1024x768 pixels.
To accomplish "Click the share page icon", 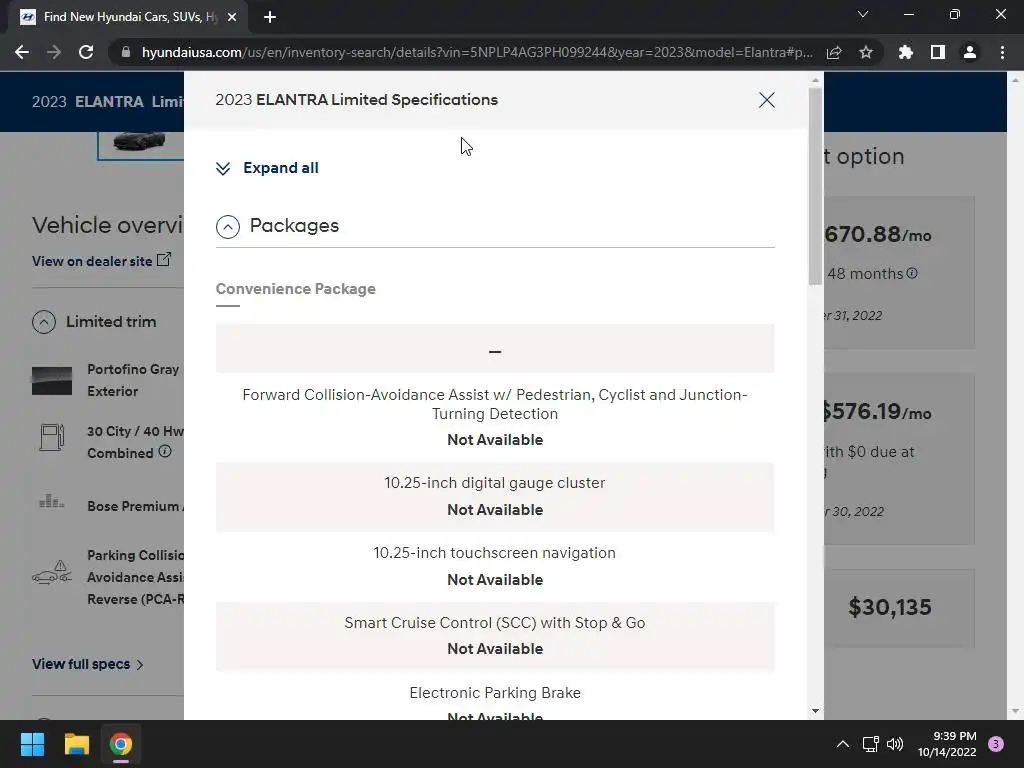I will 834,52.
